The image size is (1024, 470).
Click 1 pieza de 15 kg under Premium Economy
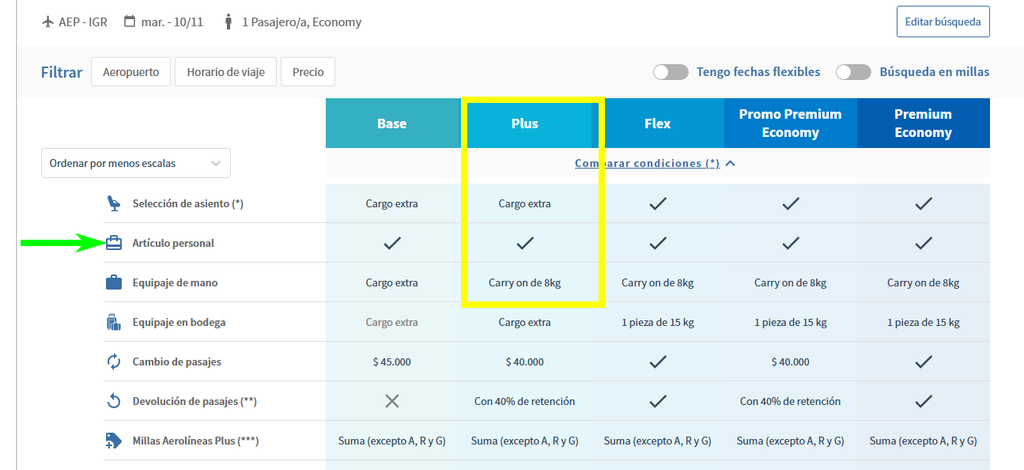point(923,322)
